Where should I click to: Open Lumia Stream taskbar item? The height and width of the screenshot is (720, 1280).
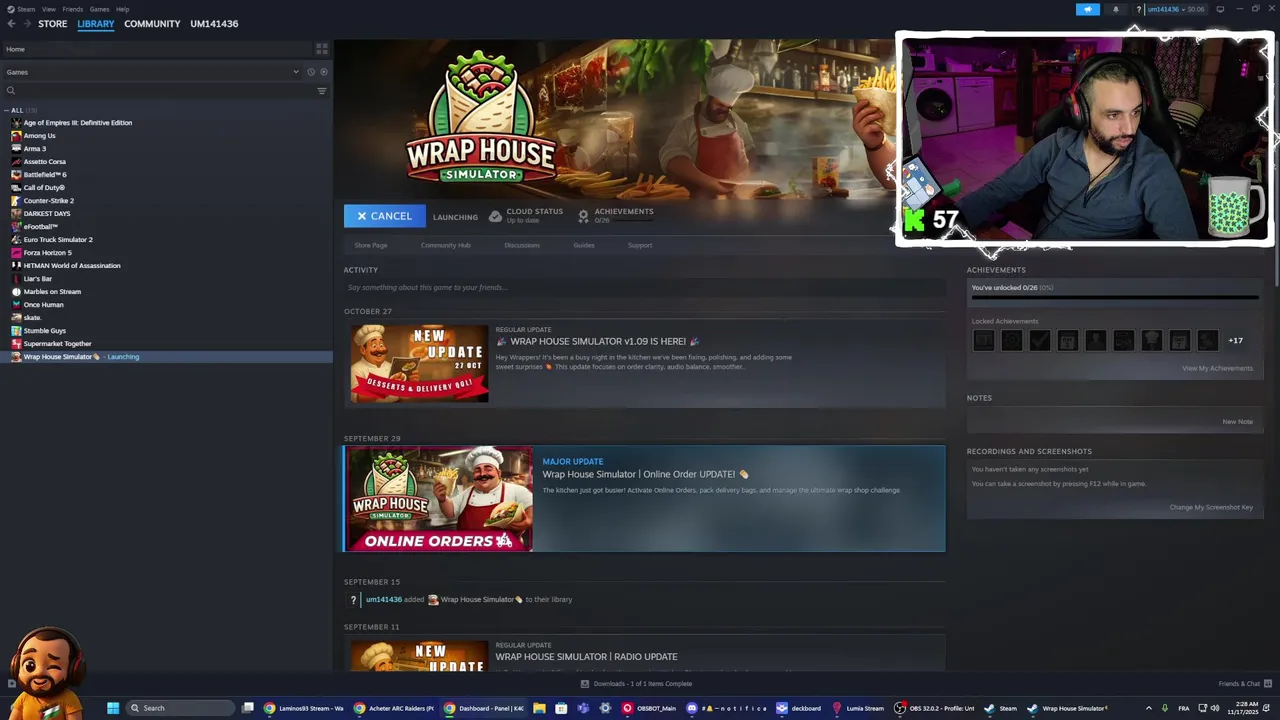click(858, 708)
